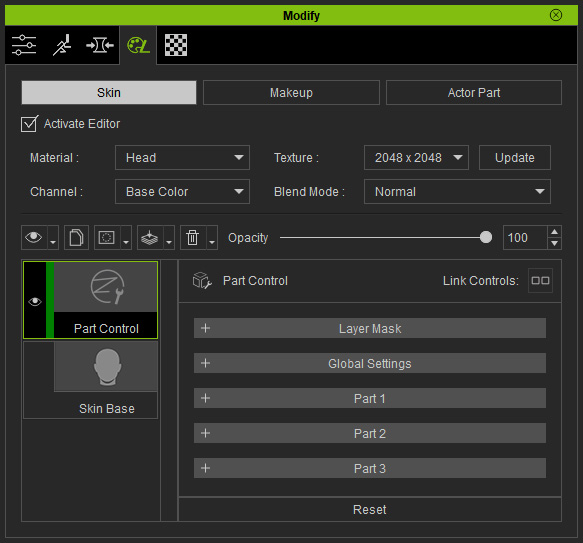This screenshot has width=583, height=543.
Task: Click the mask selection toolbar icon
Action: tap(107, 237)
